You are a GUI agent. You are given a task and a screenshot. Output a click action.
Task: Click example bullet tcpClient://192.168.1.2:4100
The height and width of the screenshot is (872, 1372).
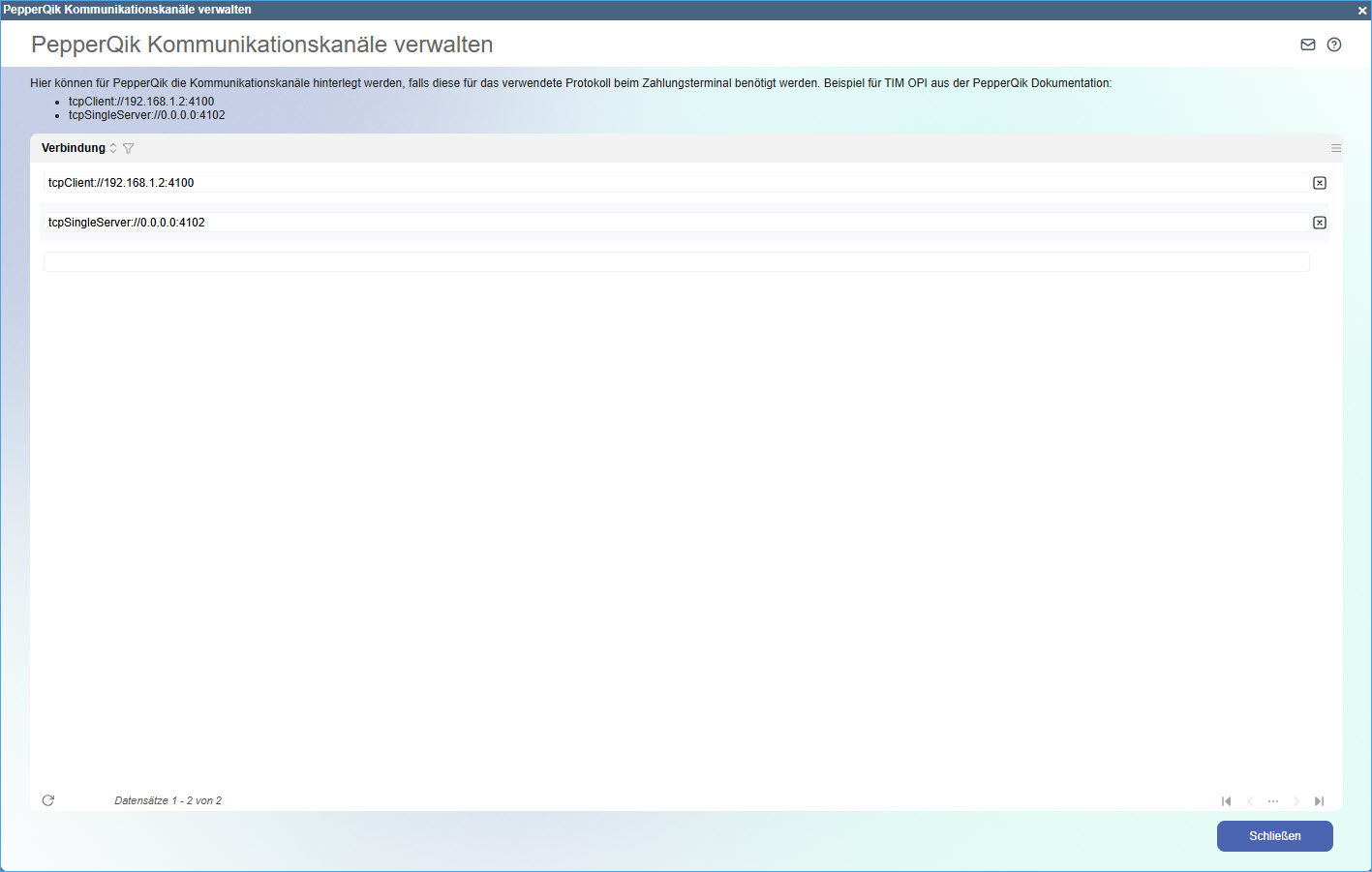[x=141, y=102]
